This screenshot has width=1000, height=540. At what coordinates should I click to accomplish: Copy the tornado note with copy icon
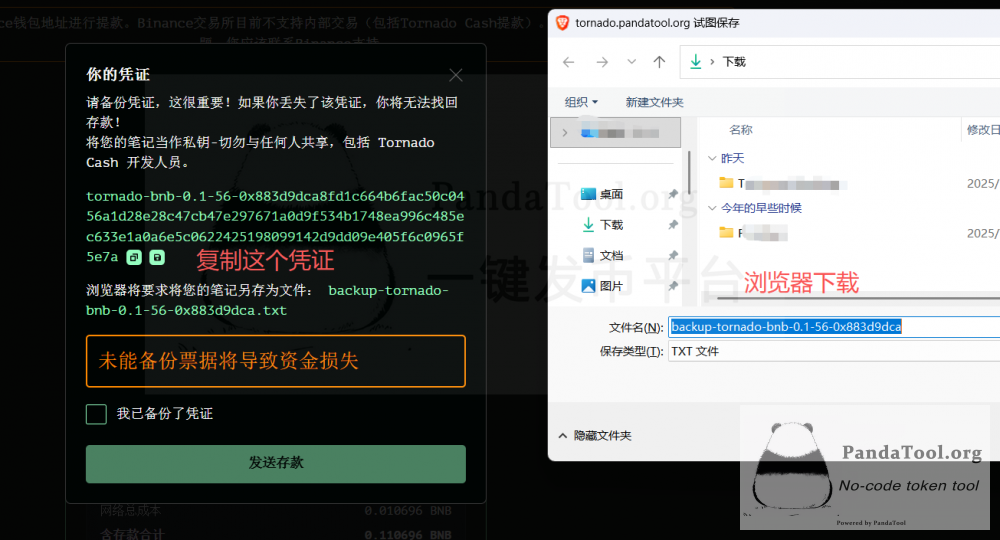[134, 258]
